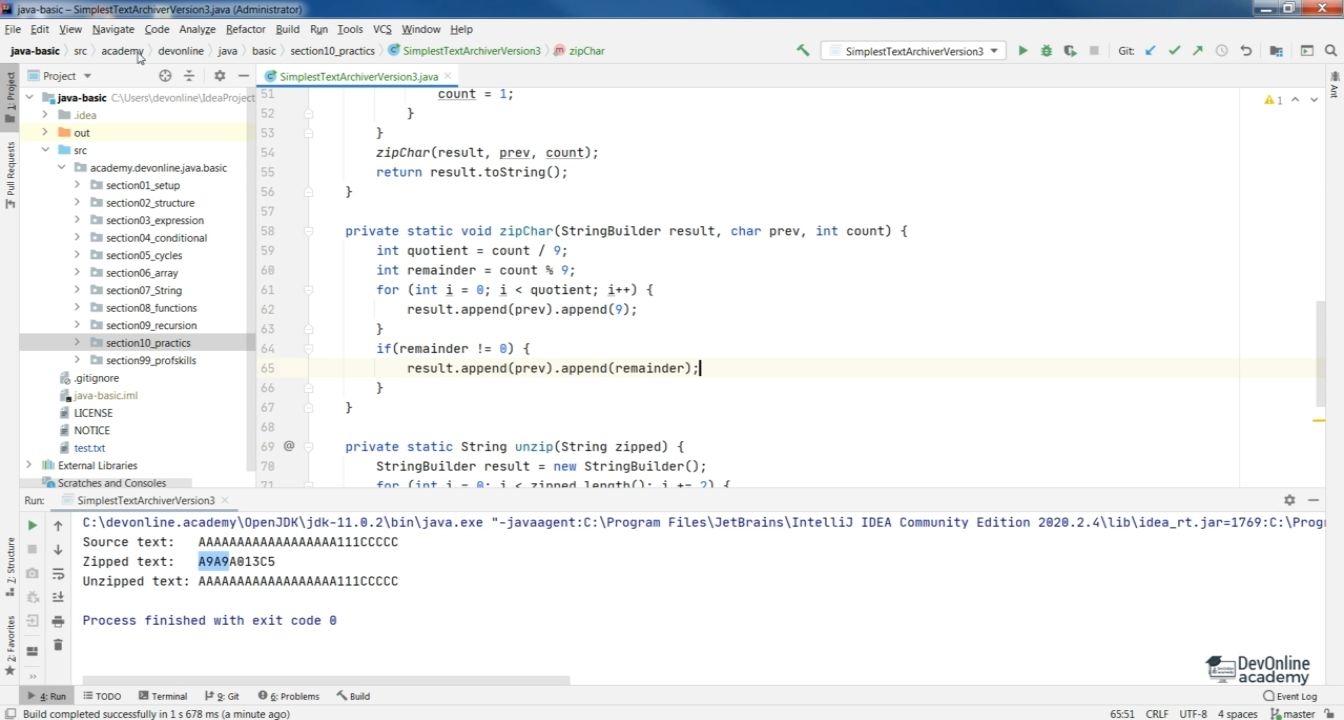
Task: Collapse the java-basic project root
Action: [x=29, y=98]
